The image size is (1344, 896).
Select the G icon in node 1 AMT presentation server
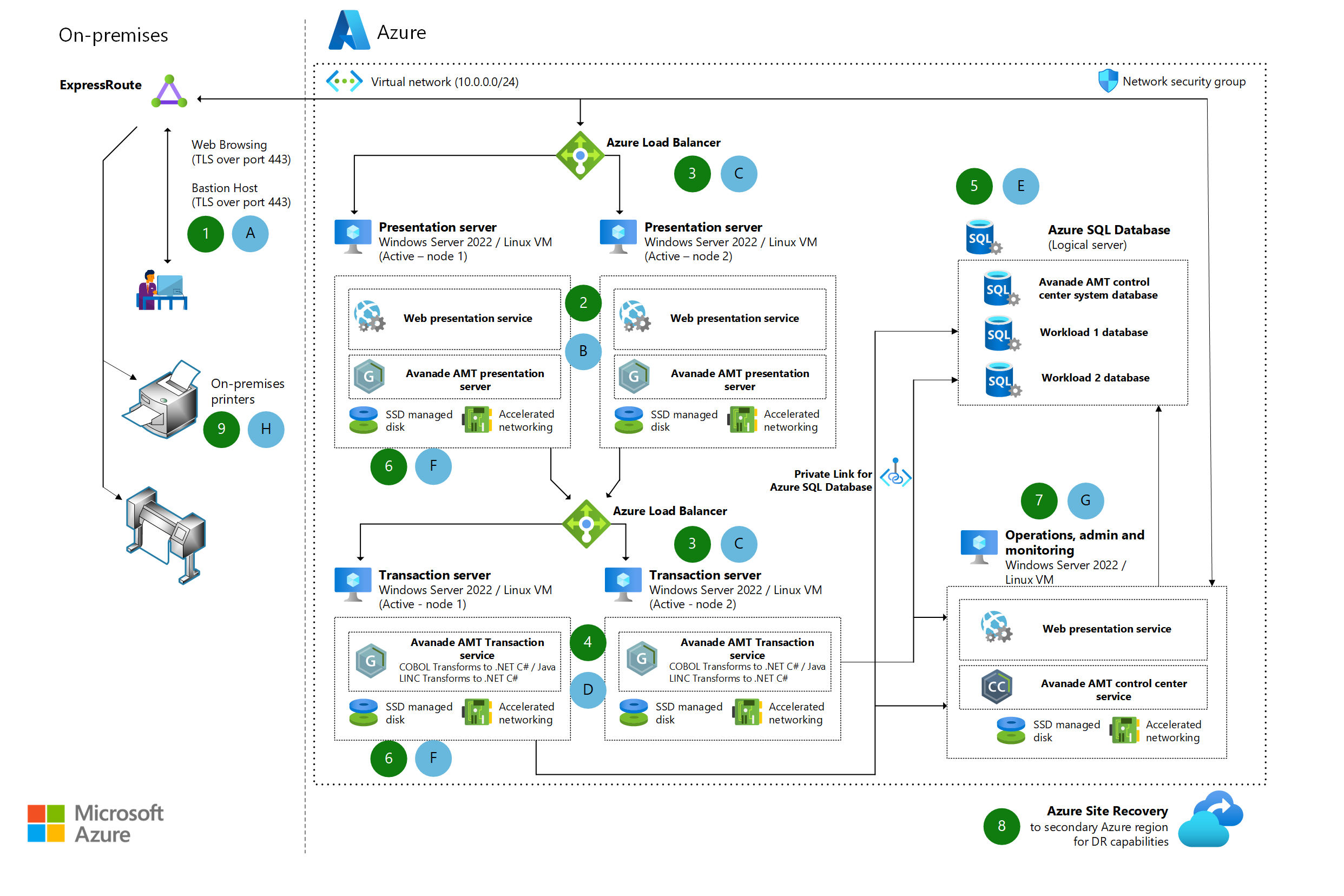(369, 376)
